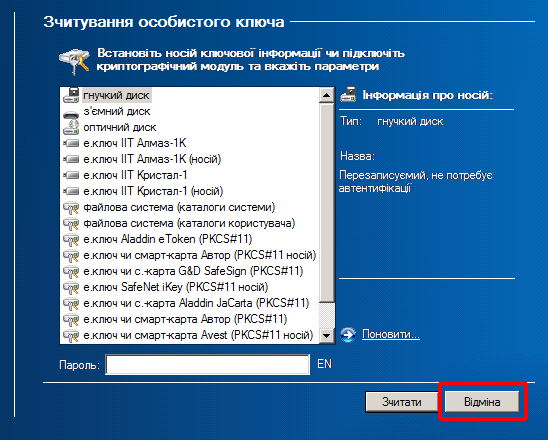
Task: Select файлова система (каталоги системи) entry
Action: click(179, 207)
